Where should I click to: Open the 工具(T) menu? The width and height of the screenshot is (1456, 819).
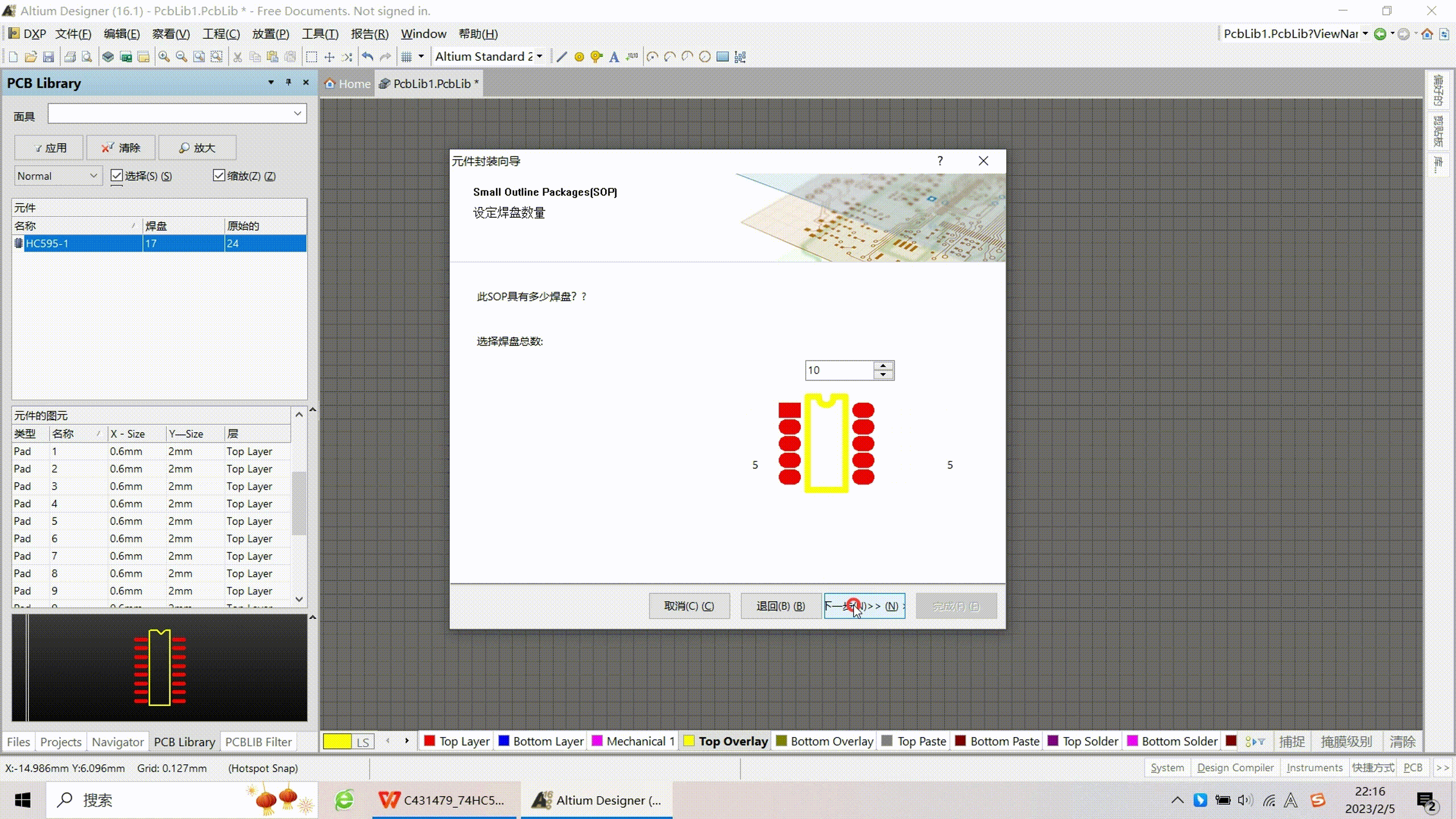coord(320,34)
